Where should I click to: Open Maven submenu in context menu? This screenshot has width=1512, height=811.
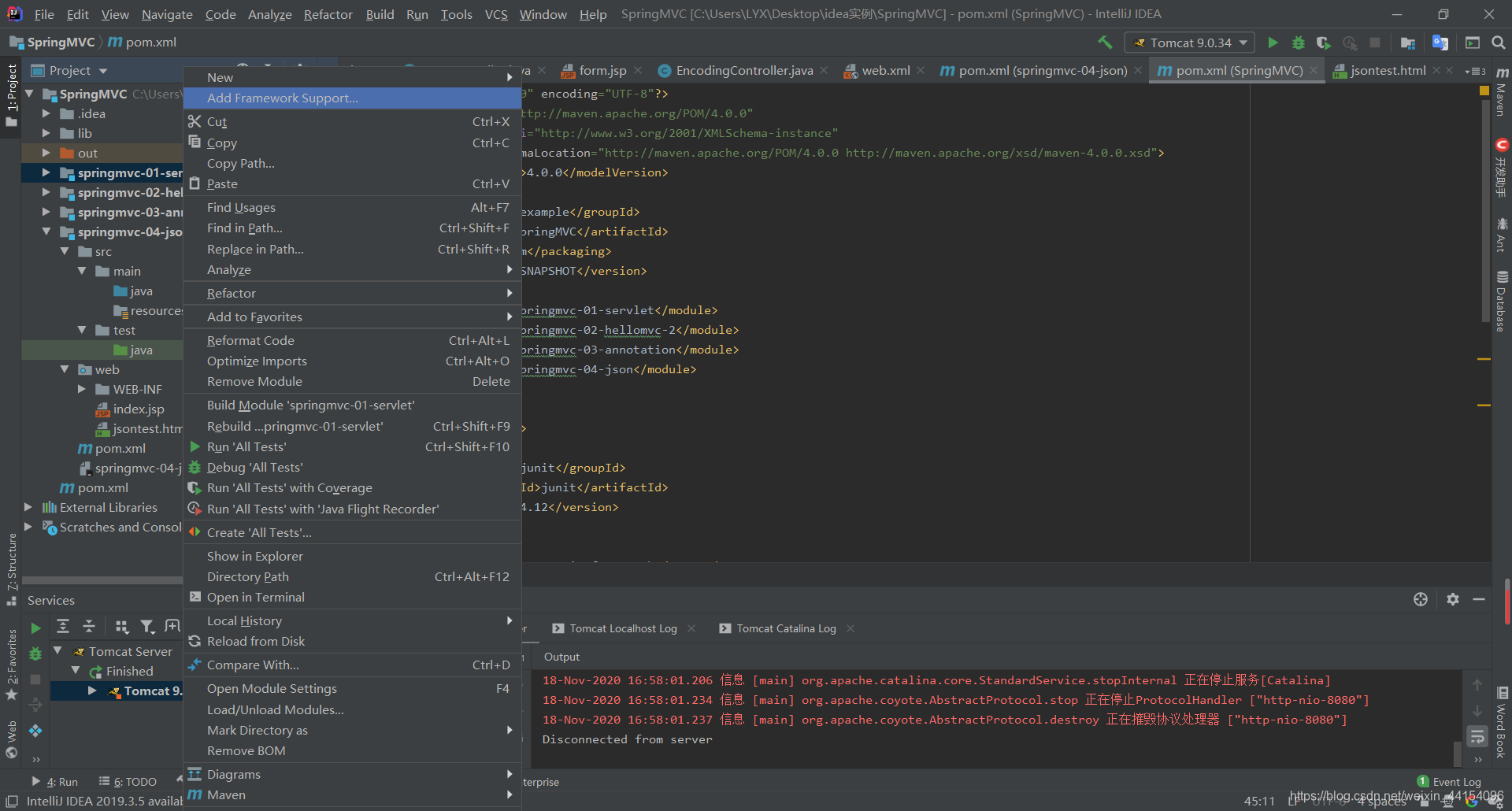coord(352,794)
